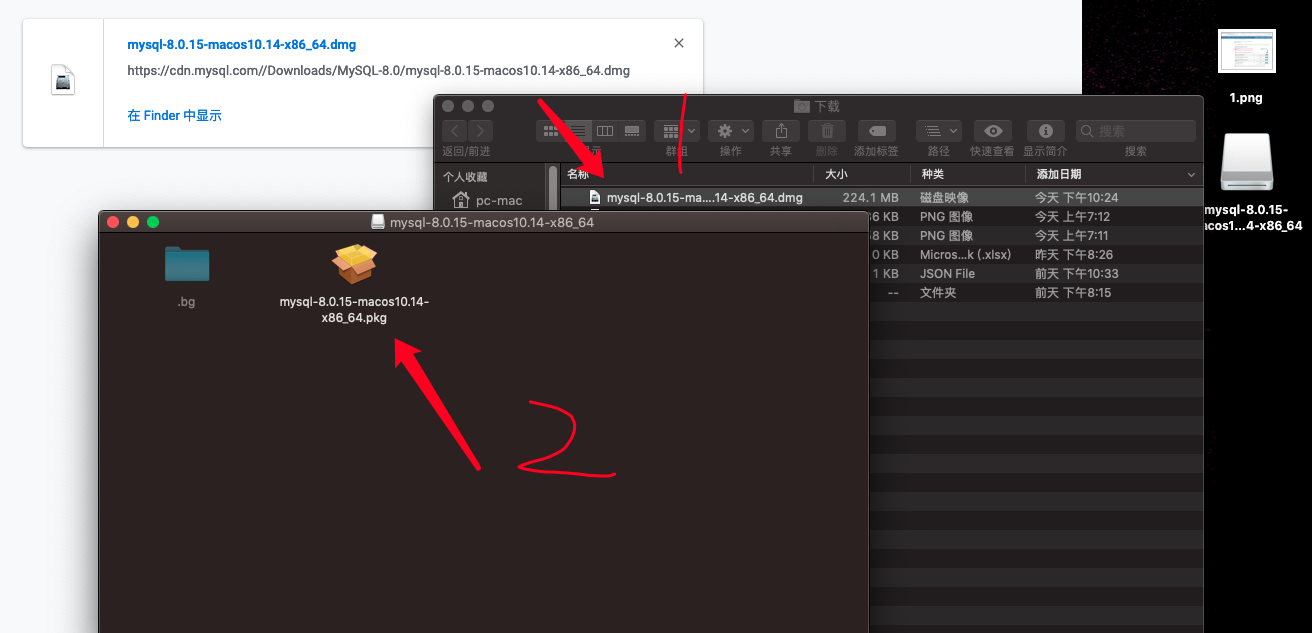
Task: Click 个人收藏 sidebar section header
Action: 467,176
